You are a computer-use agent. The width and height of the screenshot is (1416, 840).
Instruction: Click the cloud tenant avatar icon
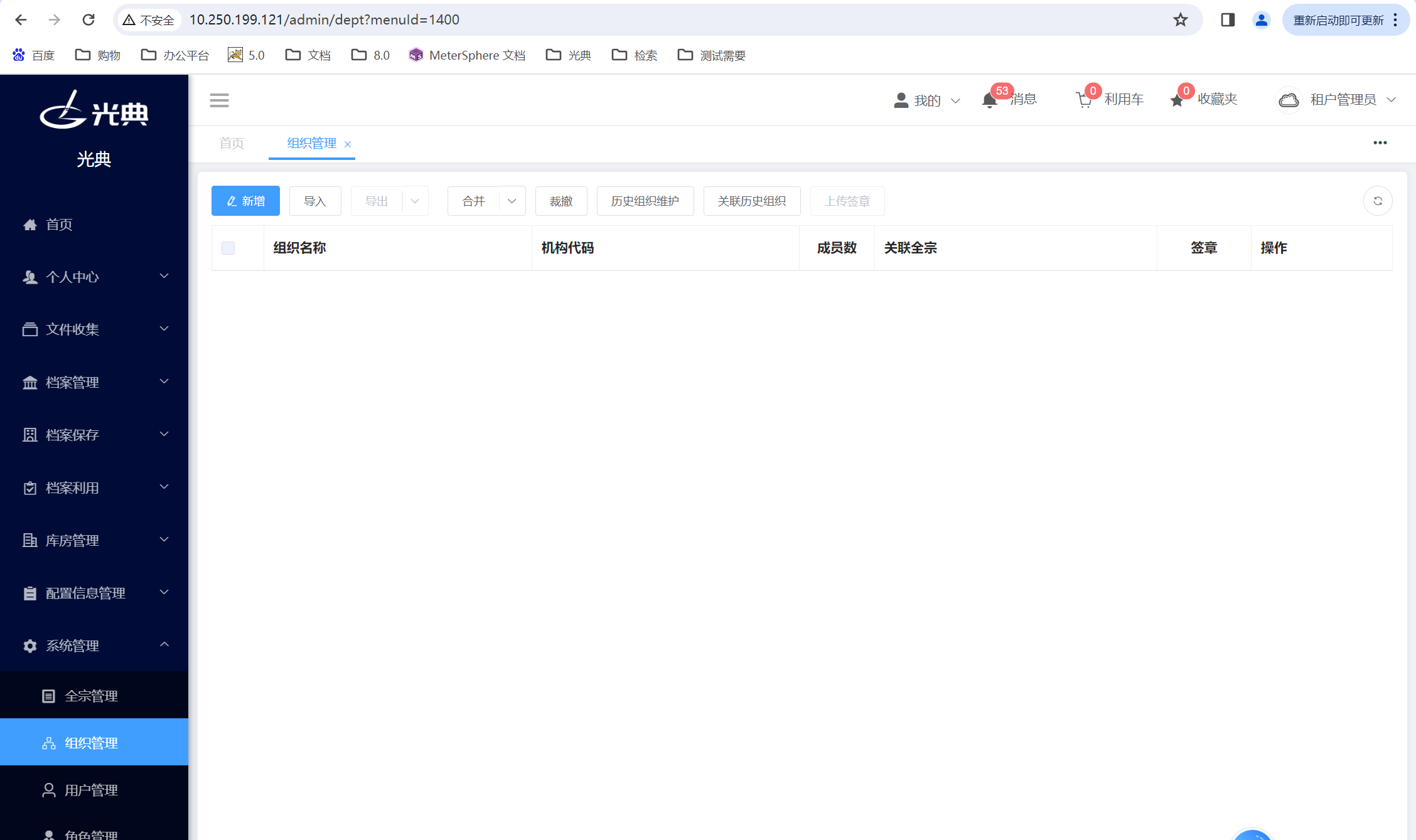[x=1289, y=100]
